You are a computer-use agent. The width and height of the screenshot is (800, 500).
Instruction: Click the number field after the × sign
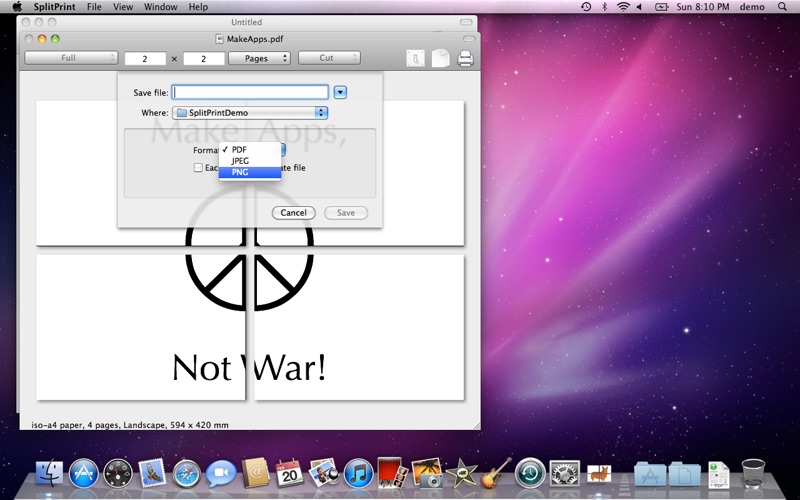pyautogui.click(x=204, y=58)
